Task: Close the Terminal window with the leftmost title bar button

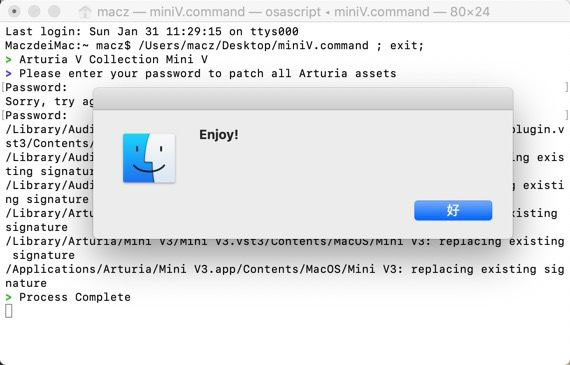Action: coord(14,11)
